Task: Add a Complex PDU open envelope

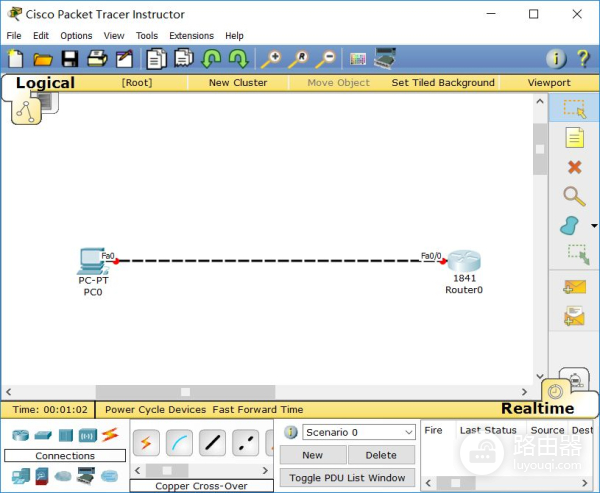Action: 574,315
